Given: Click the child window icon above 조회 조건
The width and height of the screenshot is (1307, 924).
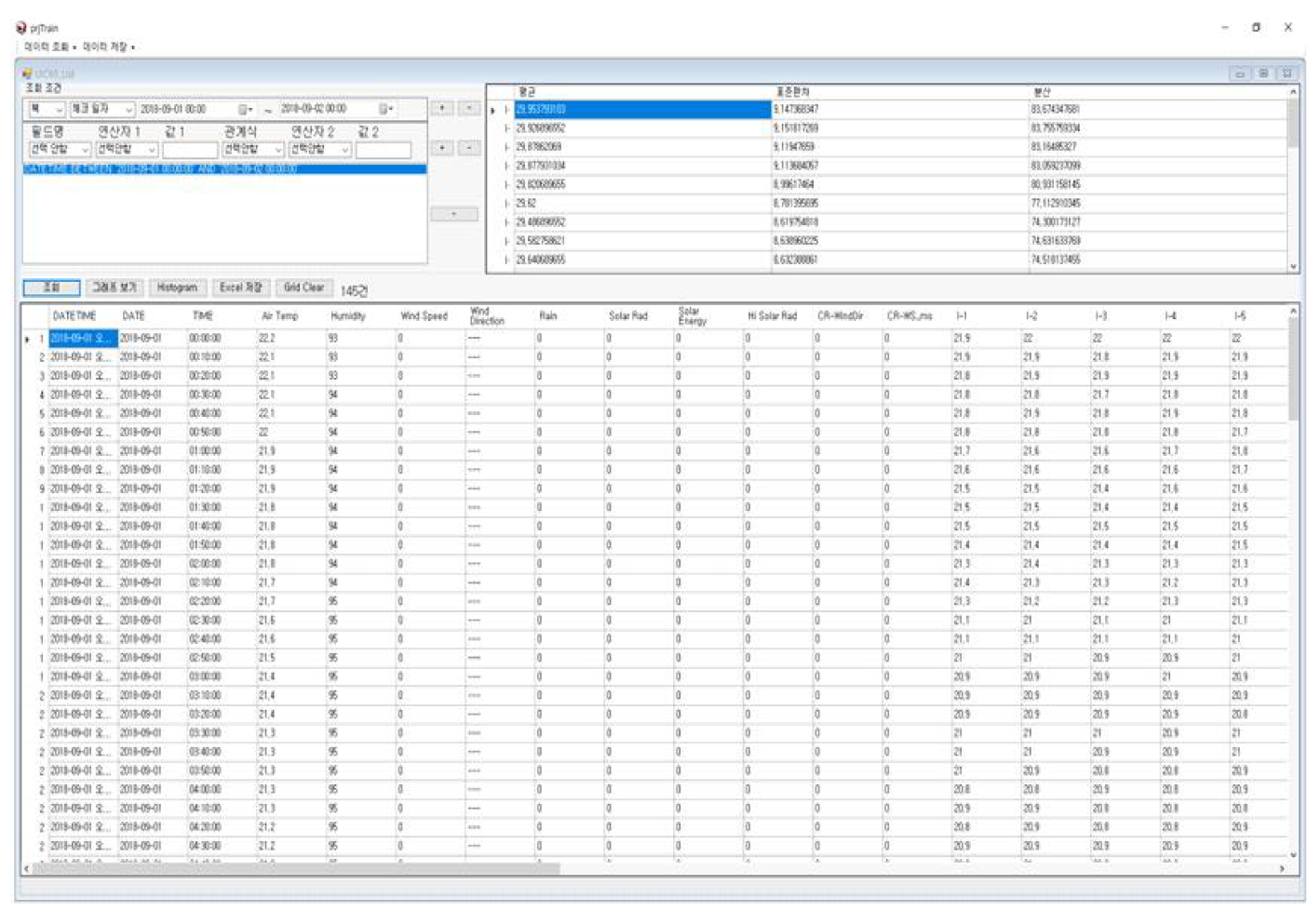Looking at the screenshot, I should pos(27,73).
